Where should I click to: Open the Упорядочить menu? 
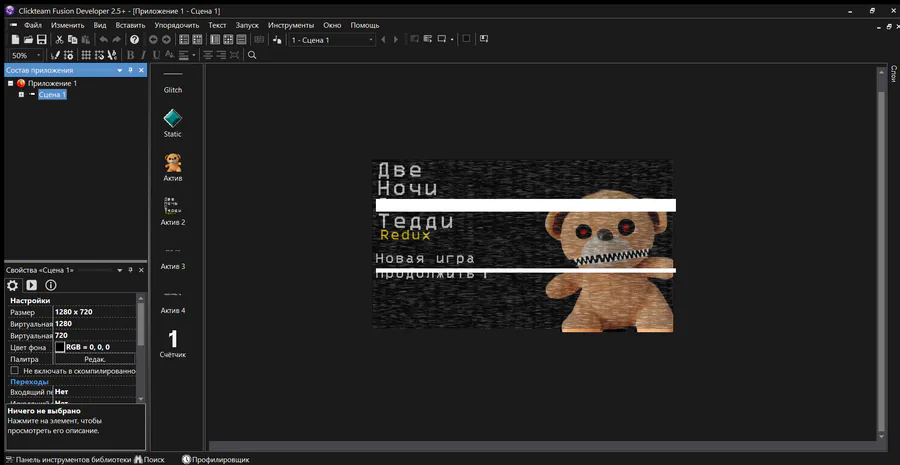point(177,25)
